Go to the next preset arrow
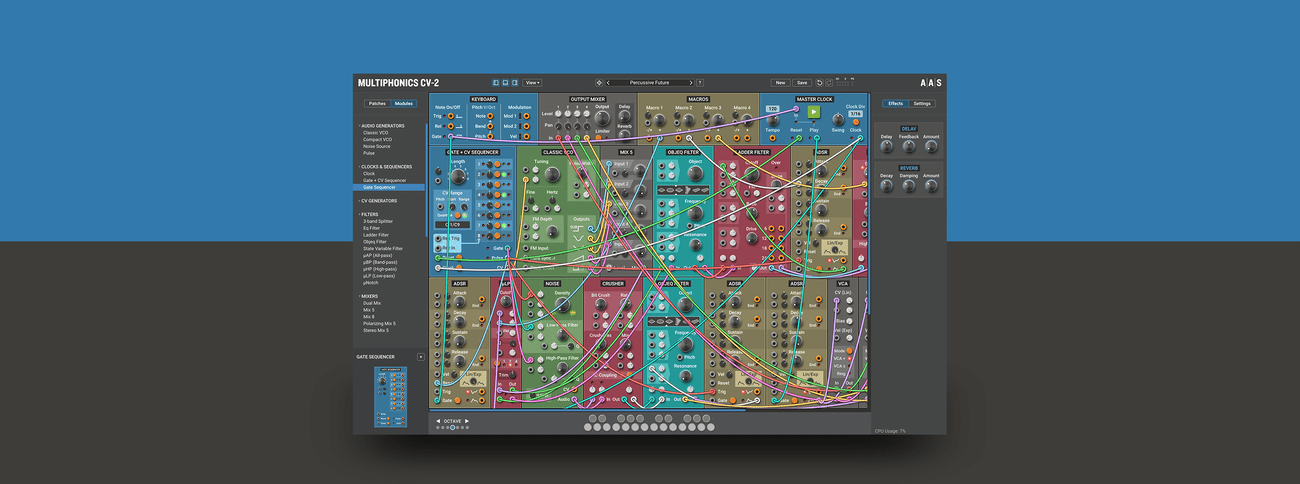This screenshot has width=1300, height=484. point(692,83)
